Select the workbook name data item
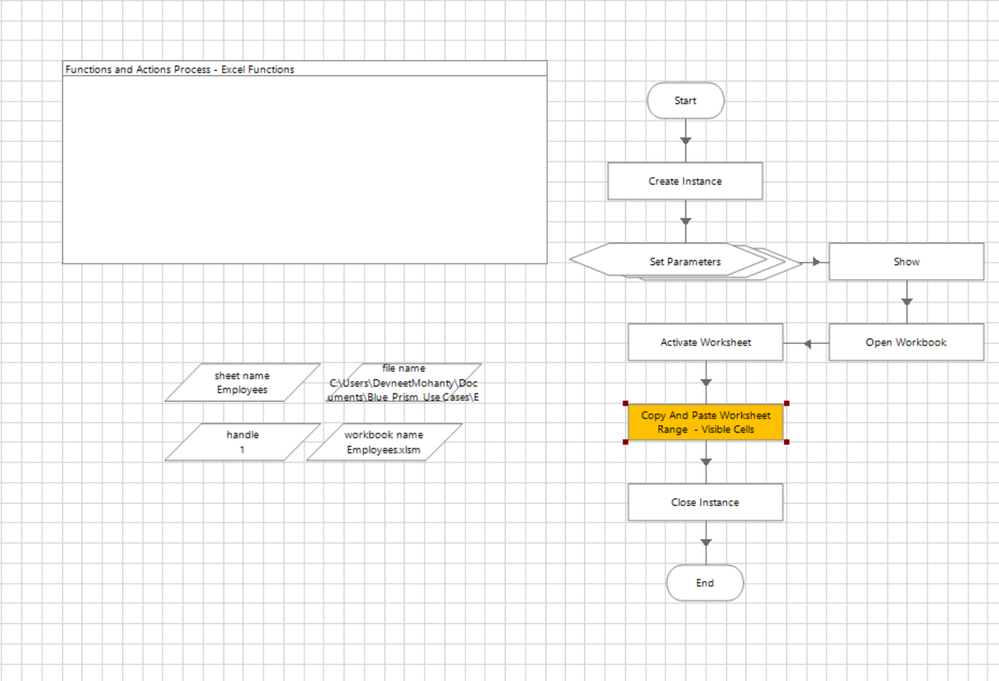Viewport: 999px width, 681px height. 384,442
